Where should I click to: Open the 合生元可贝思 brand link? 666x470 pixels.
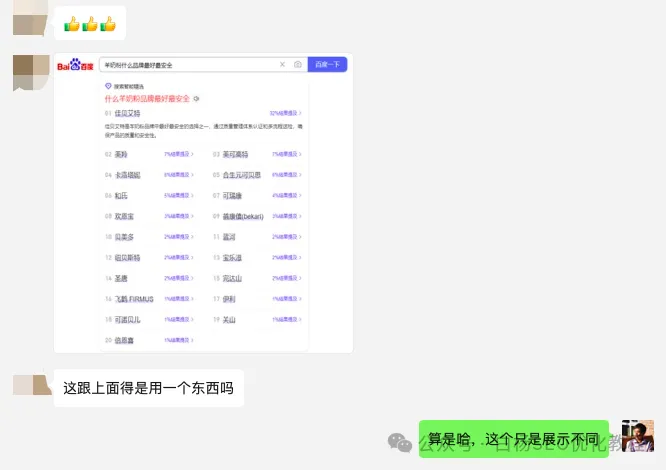[x=241, y=175]
